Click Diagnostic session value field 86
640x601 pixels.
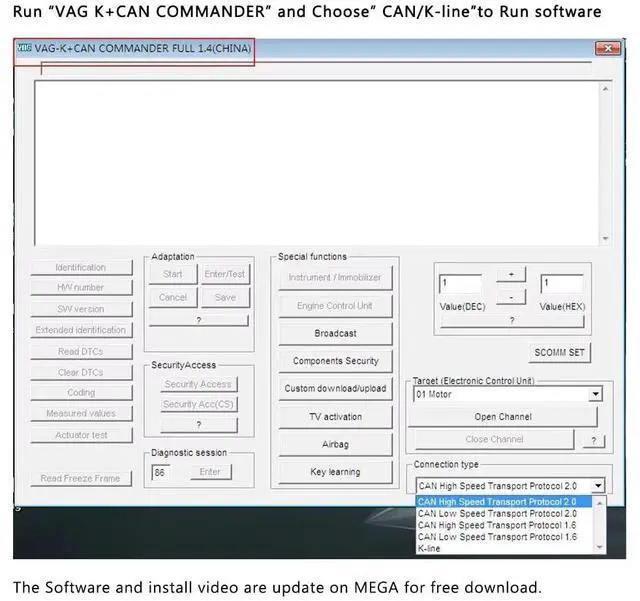(x=161, y=472)
